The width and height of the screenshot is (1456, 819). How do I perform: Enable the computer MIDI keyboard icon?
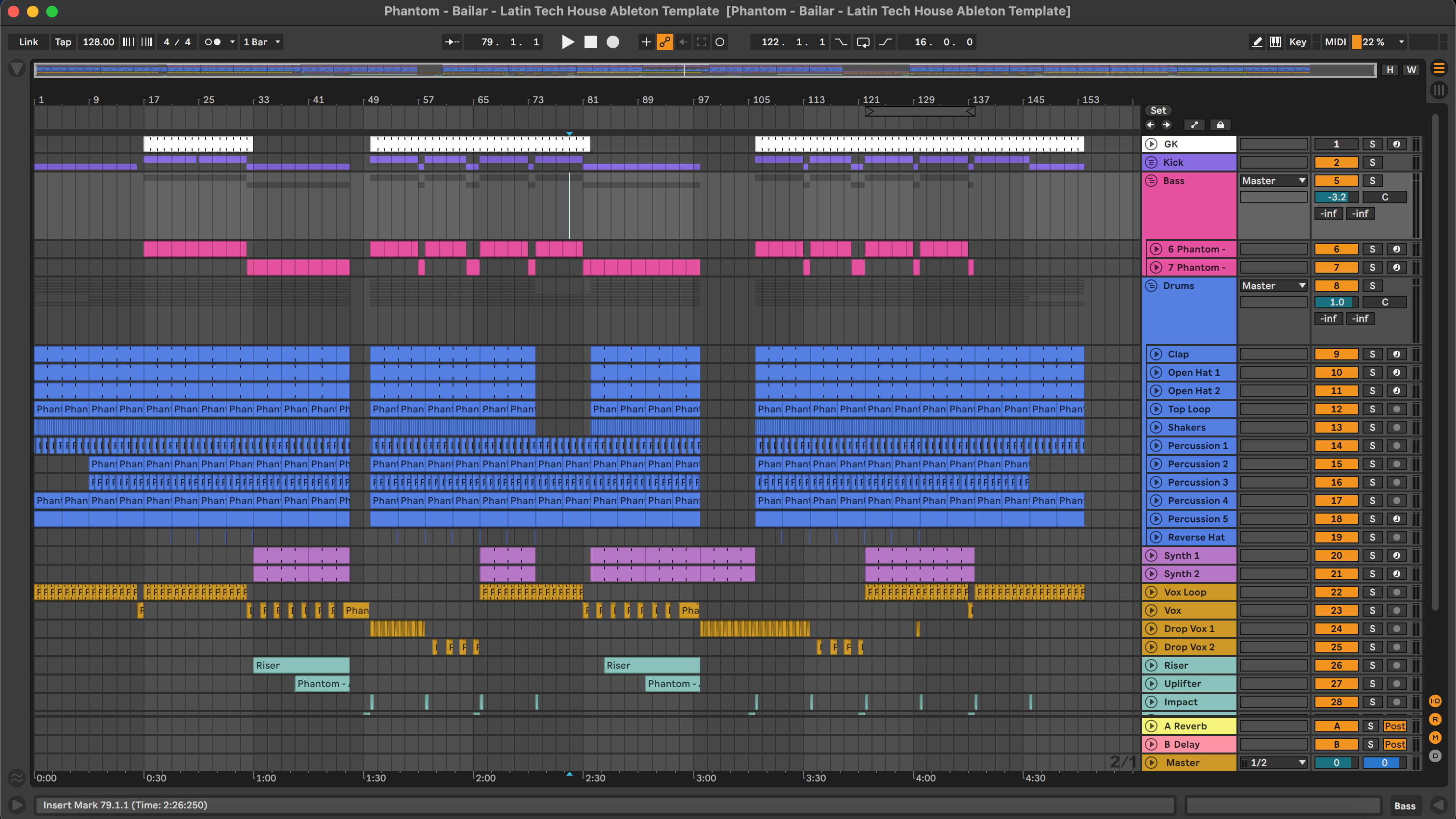1275,42
